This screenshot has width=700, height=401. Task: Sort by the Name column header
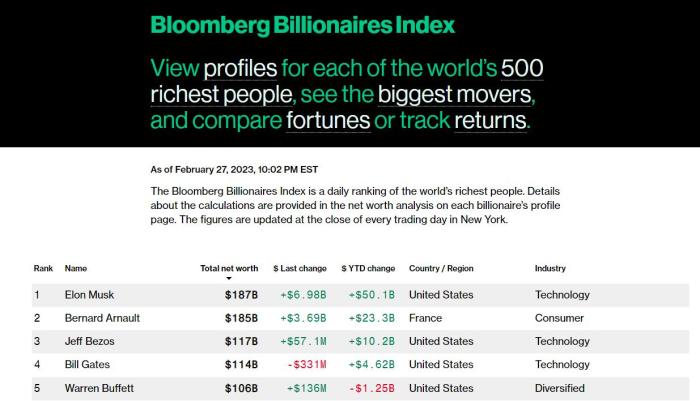76,269
